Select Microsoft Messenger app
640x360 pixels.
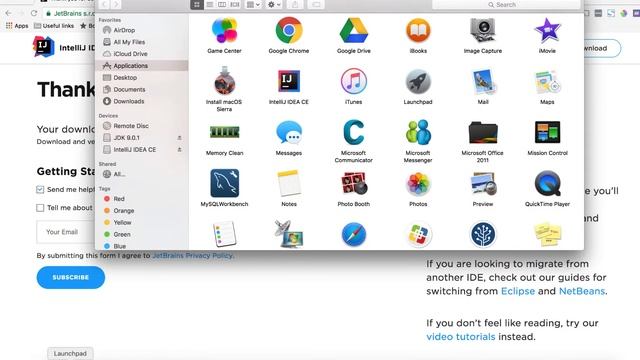(x=418, y=132)
